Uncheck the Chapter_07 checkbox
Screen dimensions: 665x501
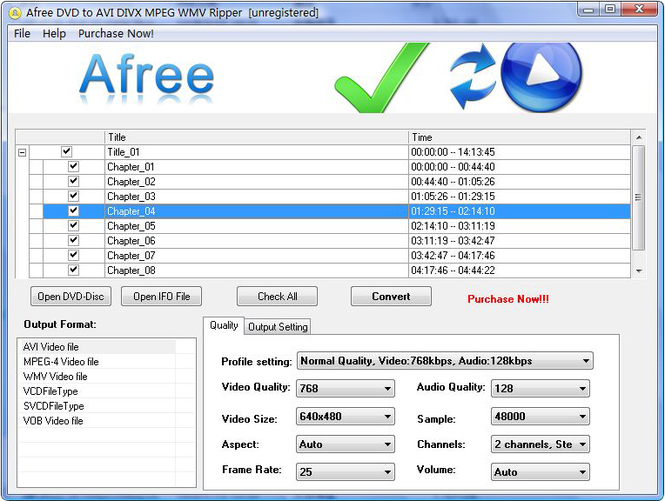tap(73, 255)
